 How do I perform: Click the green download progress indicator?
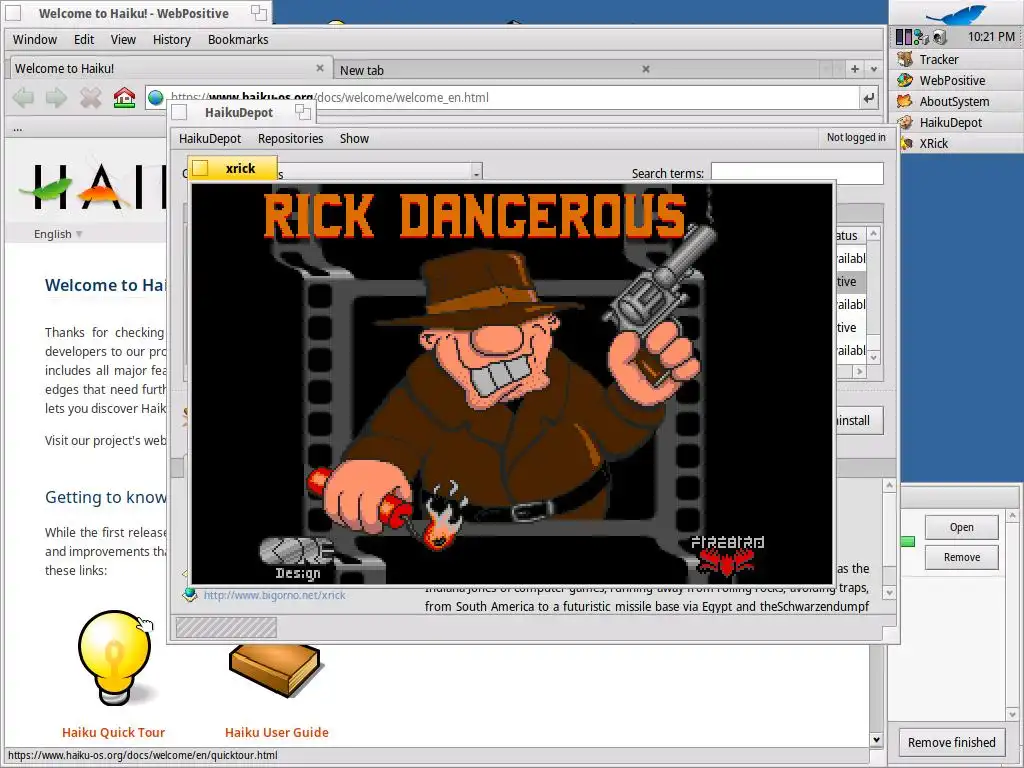[x=908, y=541]
